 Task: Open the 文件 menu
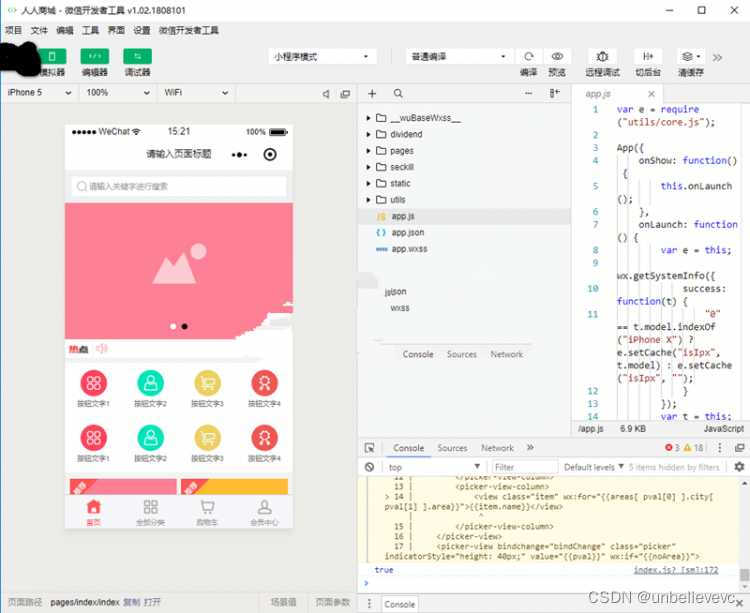point(39,30)
